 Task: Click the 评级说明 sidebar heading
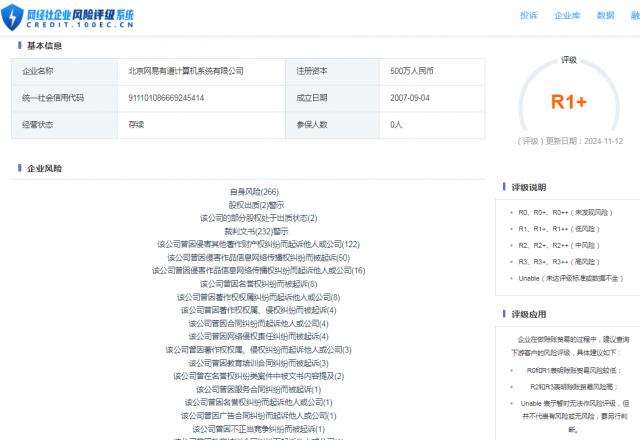(530, 187)
